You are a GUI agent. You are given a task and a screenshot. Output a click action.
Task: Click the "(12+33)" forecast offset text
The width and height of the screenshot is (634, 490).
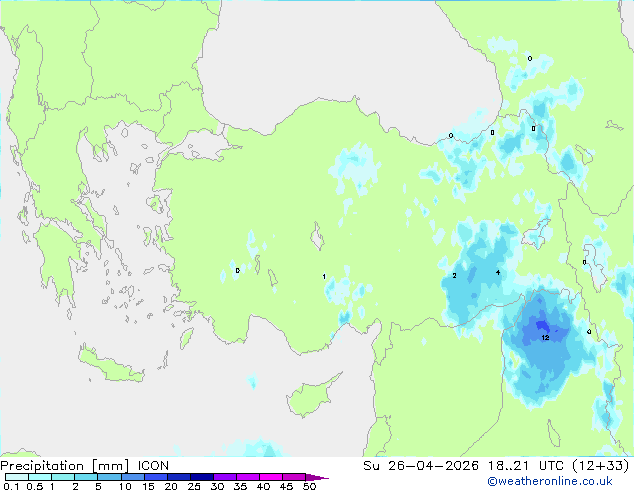[601, 466]
